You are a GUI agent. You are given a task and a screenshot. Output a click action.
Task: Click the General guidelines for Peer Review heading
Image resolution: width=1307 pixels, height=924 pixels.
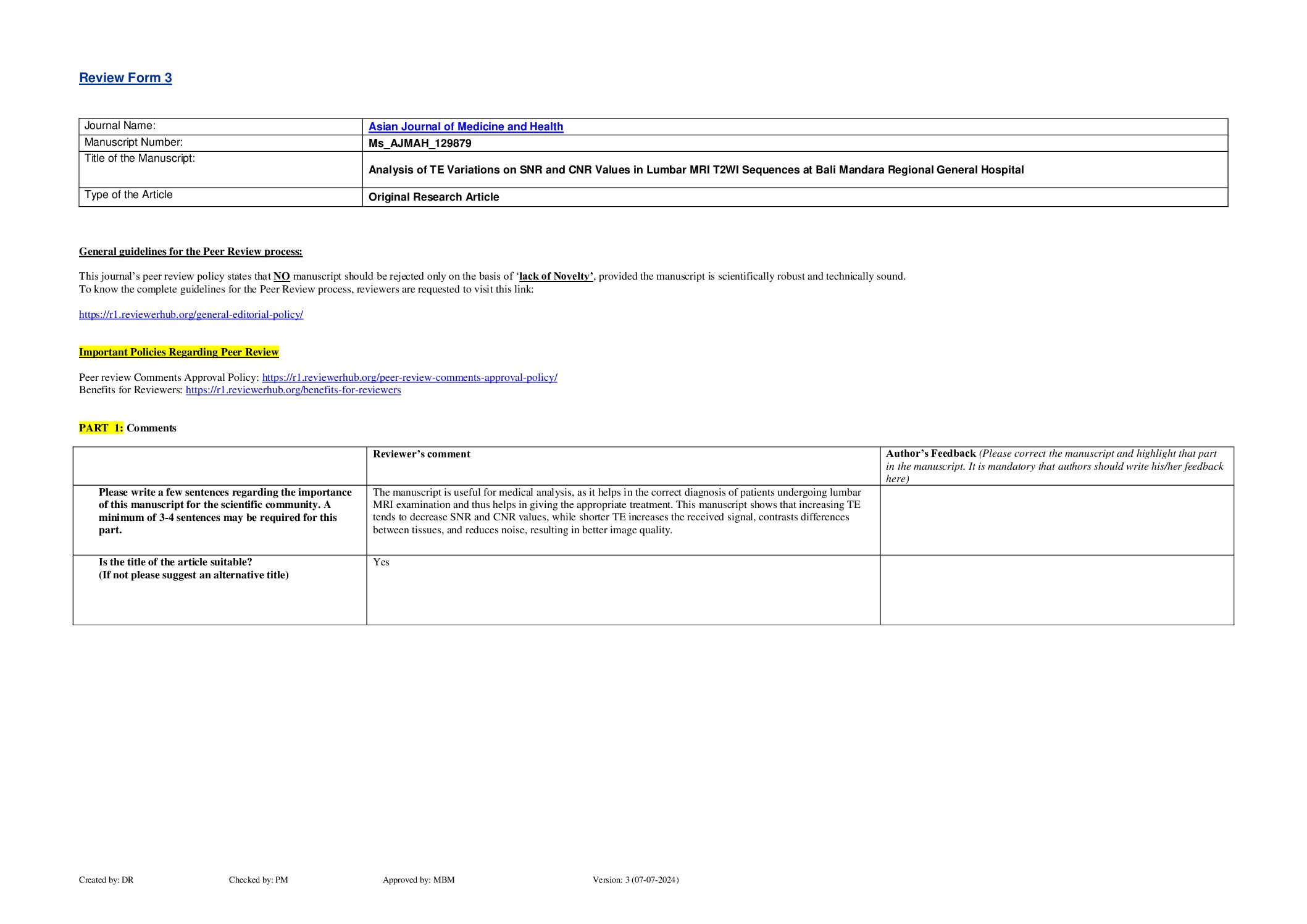pyautogui.click(x=190, y=252)
